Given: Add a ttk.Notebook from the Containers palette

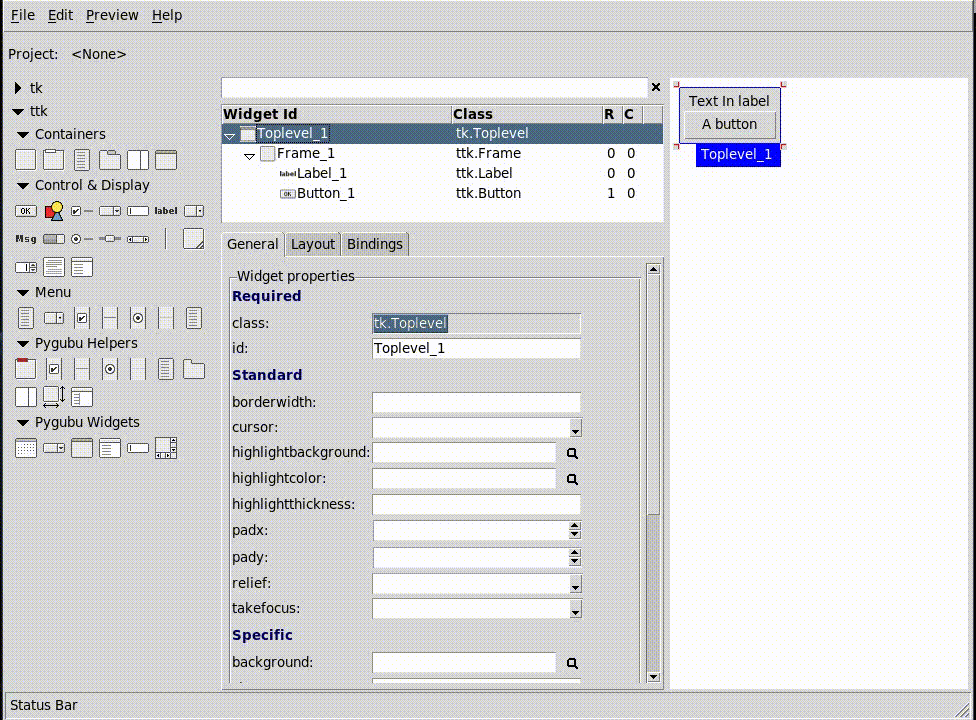Looking at the screenshot, I should point(110,160).
